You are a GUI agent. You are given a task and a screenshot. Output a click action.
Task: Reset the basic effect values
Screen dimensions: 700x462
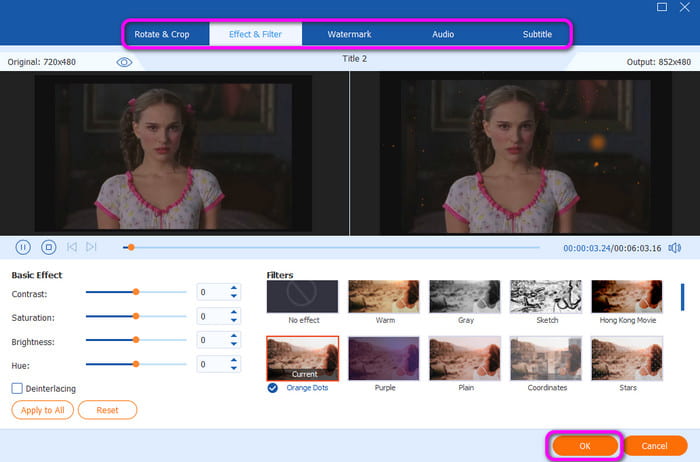(x=107, y=410)
